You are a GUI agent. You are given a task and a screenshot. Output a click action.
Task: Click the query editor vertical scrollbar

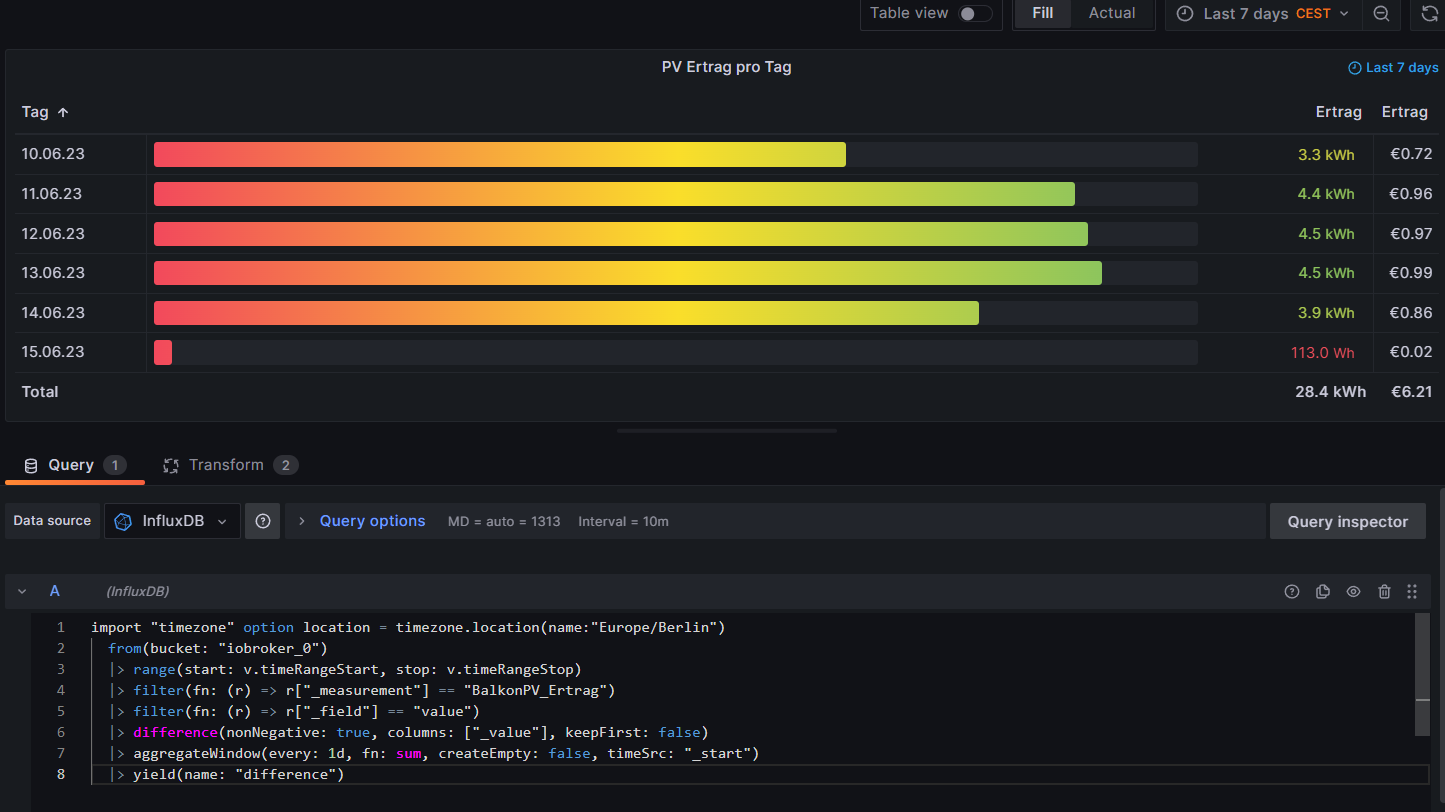(x=1422, y=675)
